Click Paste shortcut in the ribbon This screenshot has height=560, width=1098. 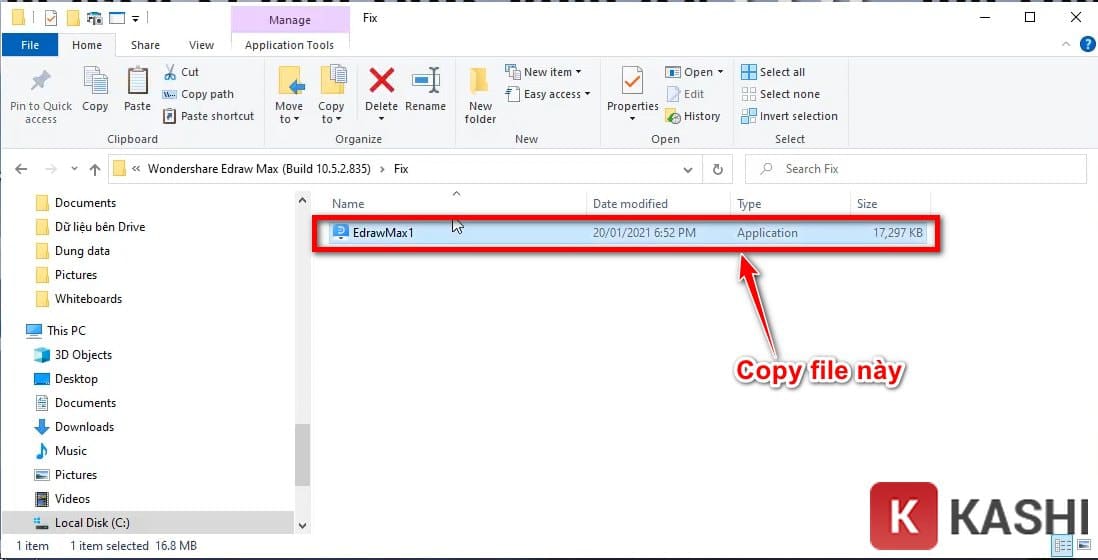click(209, 116)
